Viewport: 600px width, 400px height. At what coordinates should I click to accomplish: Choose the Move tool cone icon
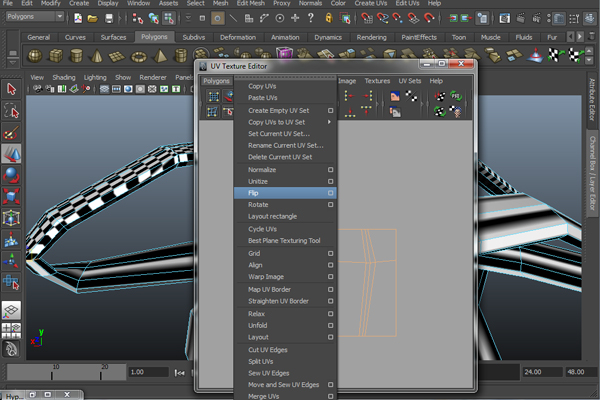(11, 154)
